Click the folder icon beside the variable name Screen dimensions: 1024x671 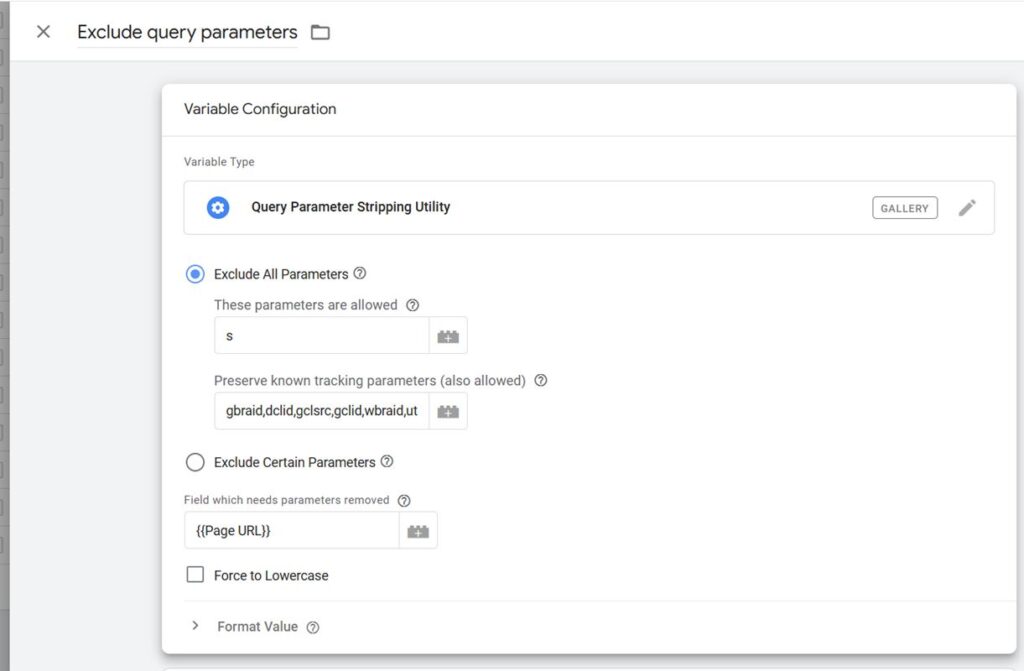tap(320, 32)
